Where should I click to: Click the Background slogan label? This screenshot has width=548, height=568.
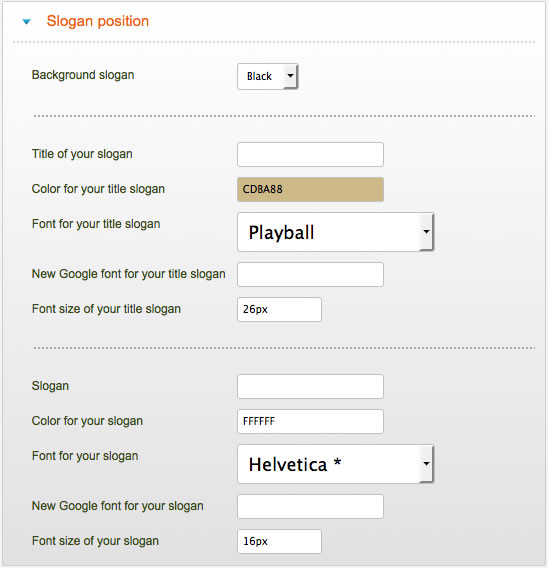[83, 75]
